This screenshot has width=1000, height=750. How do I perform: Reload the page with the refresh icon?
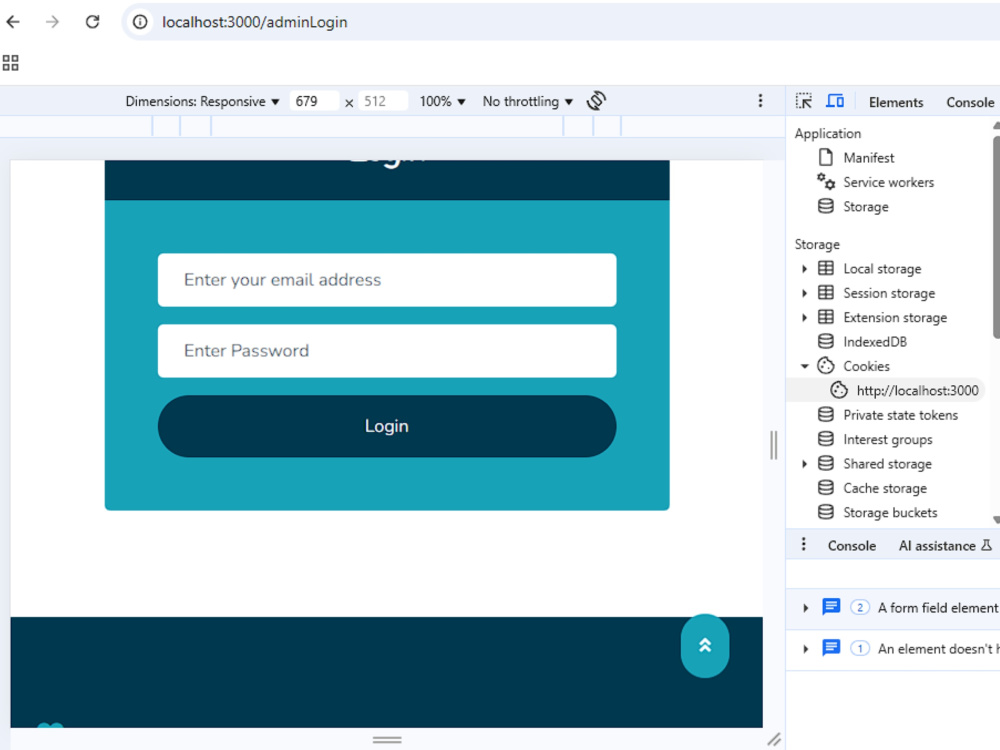(x=92, y=22)
